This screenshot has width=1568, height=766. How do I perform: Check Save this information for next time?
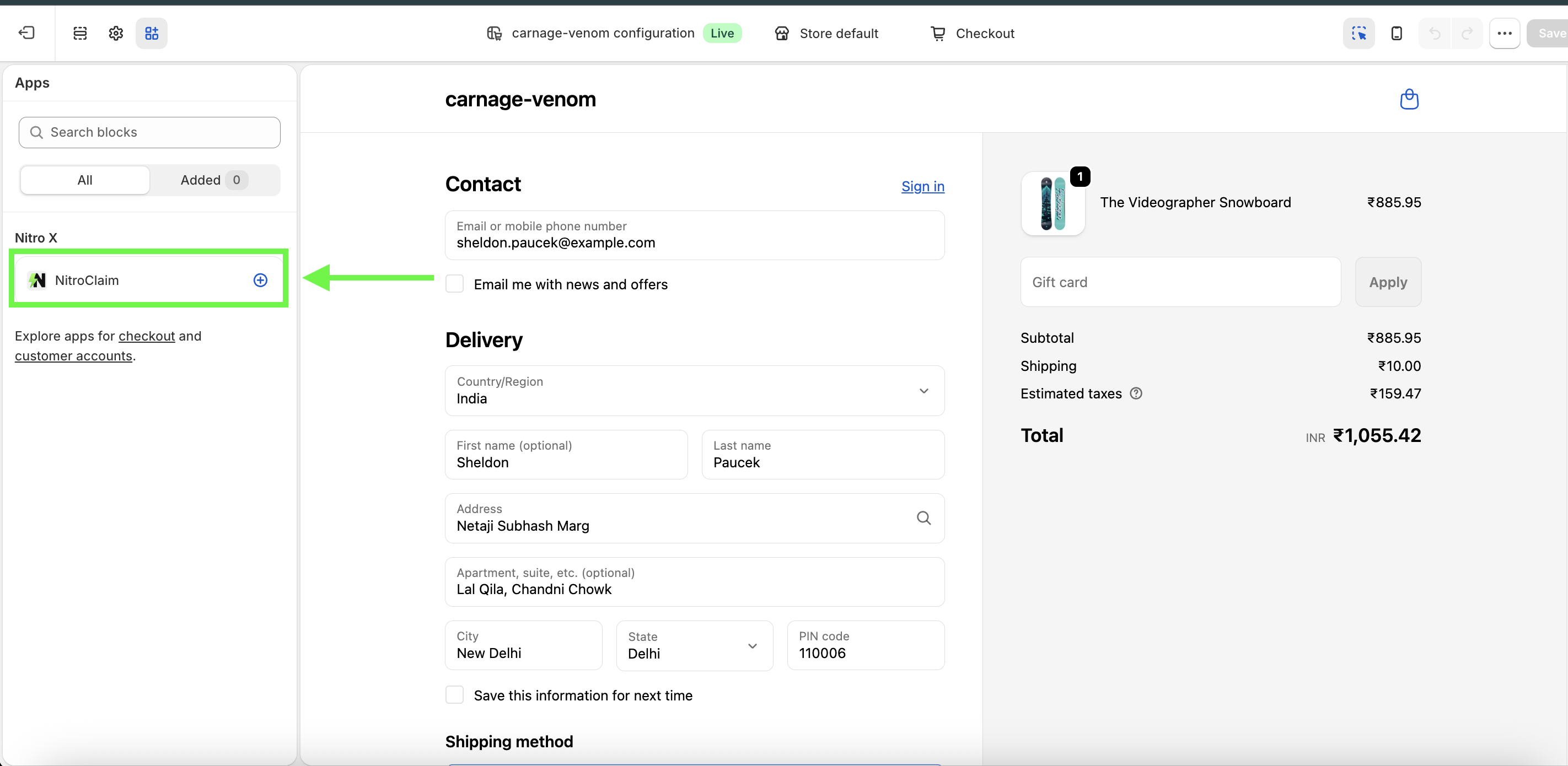click(x=455, y=695)
